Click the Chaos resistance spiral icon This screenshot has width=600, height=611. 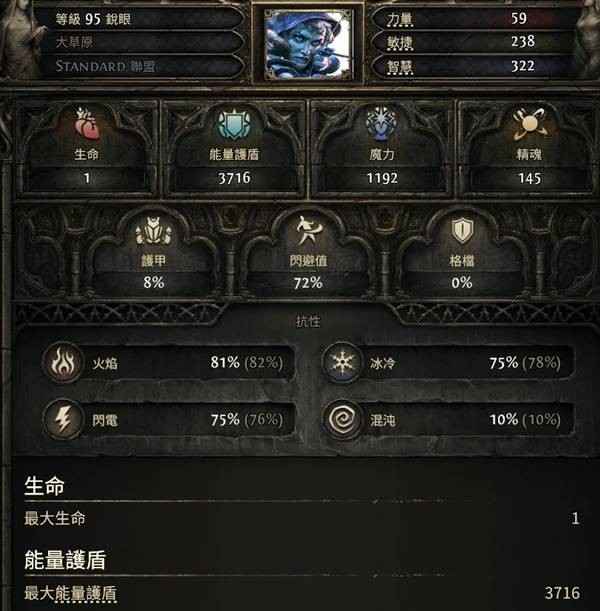tap(342, 420)
